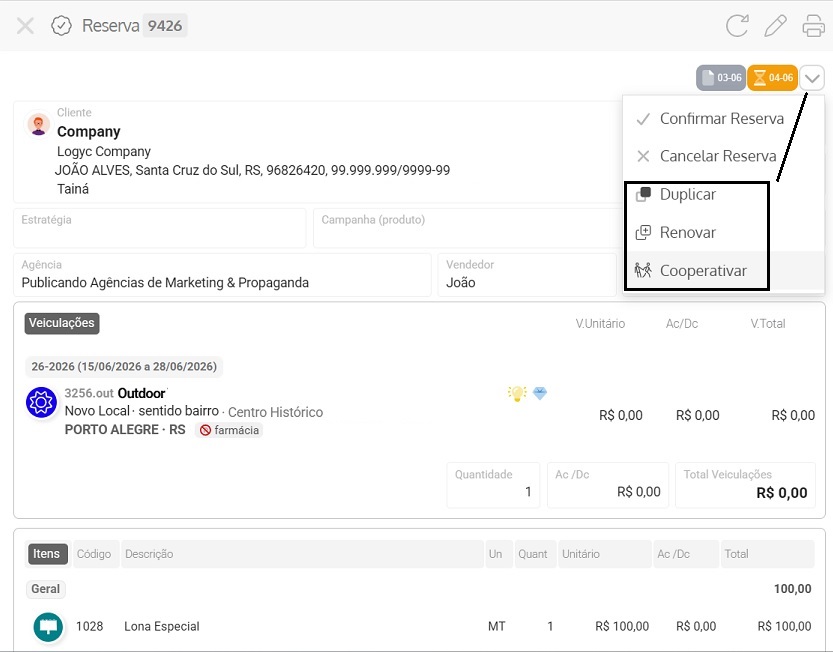The width and height of the screenshot is (833, 652).
Task: Click the gray 03-06 document badge
Action: 720,78
